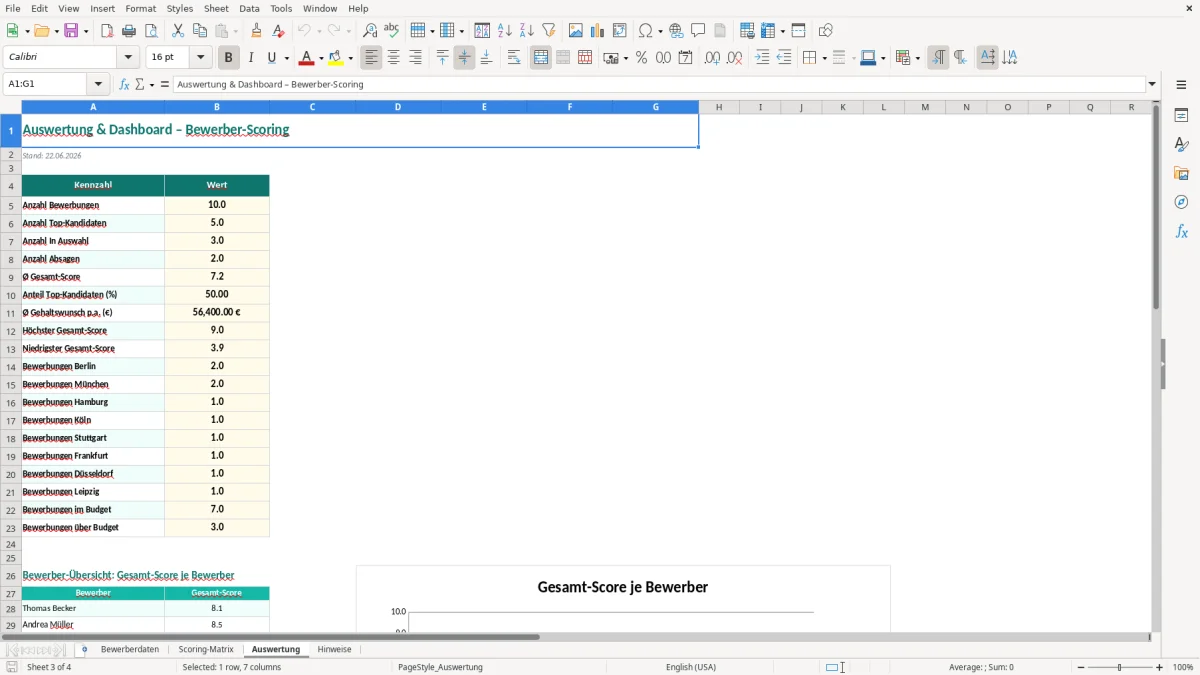Open the Font Size dropdown list
The height and width of the screenshot is (675, 1200).
(201, 58)
